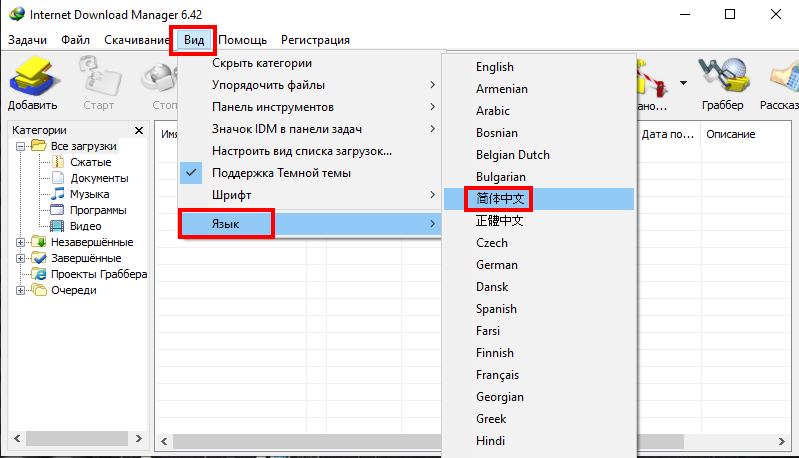Collapse the Все загрузки tree node

(x=21, y=146)
